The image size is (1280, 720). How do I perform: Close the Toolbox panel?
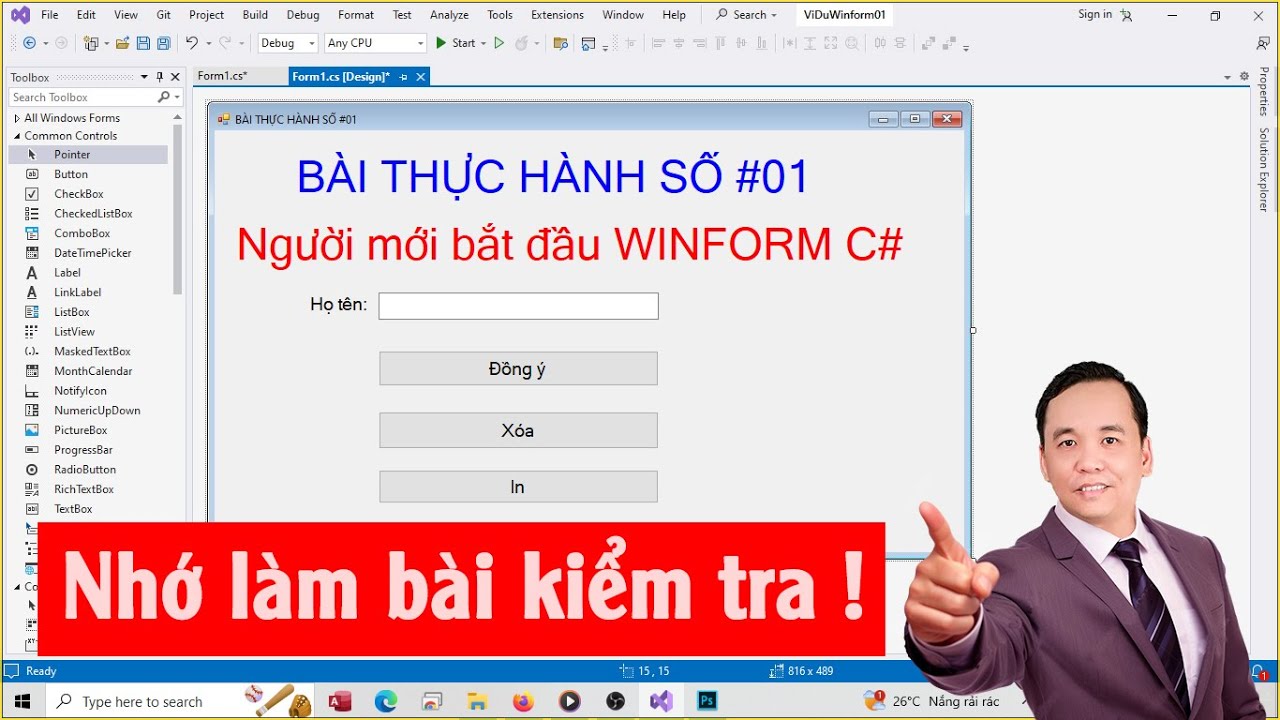[175, 77]
